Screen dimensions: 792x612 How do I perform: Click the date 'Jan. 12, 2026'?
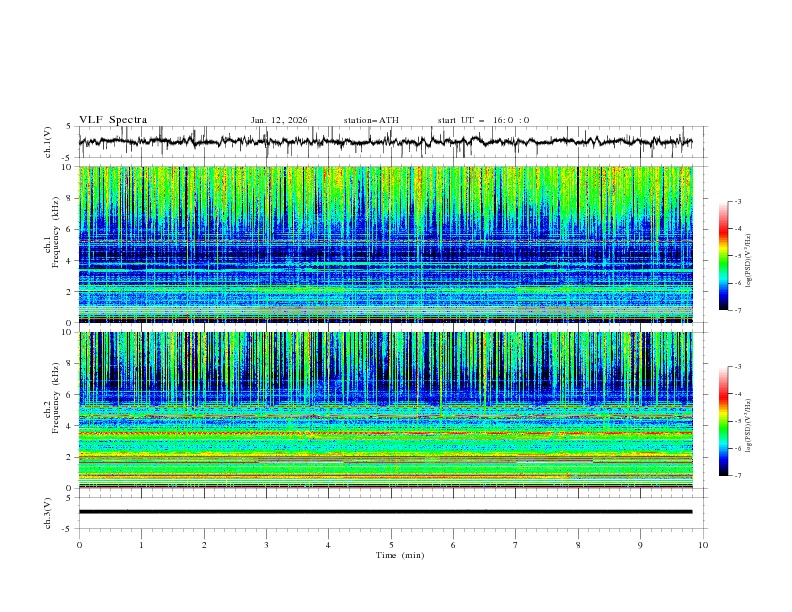click(x=279, y=120)
